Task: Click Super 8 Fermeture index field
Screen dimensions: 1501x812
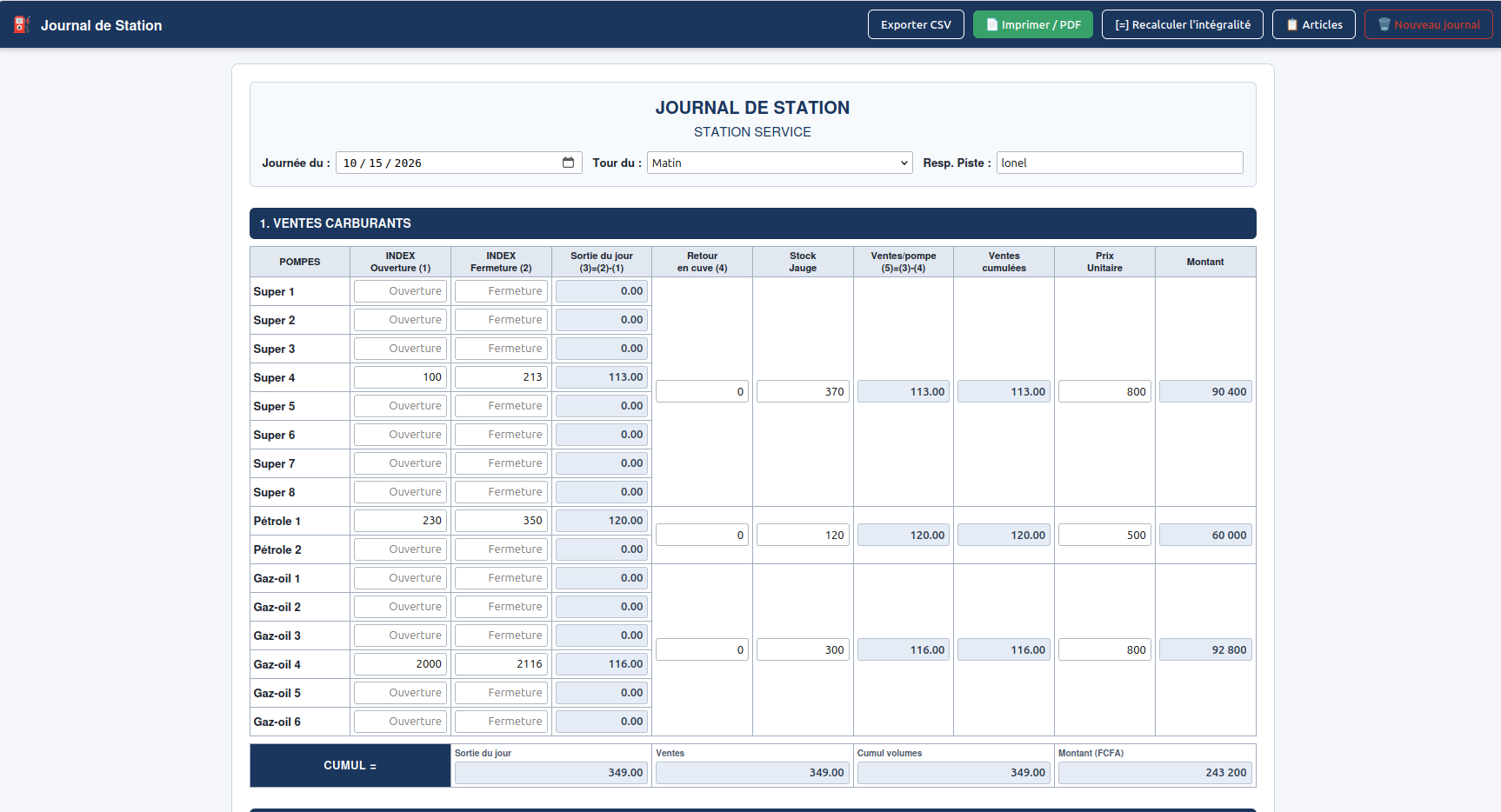Action: [x=501, y=492]
